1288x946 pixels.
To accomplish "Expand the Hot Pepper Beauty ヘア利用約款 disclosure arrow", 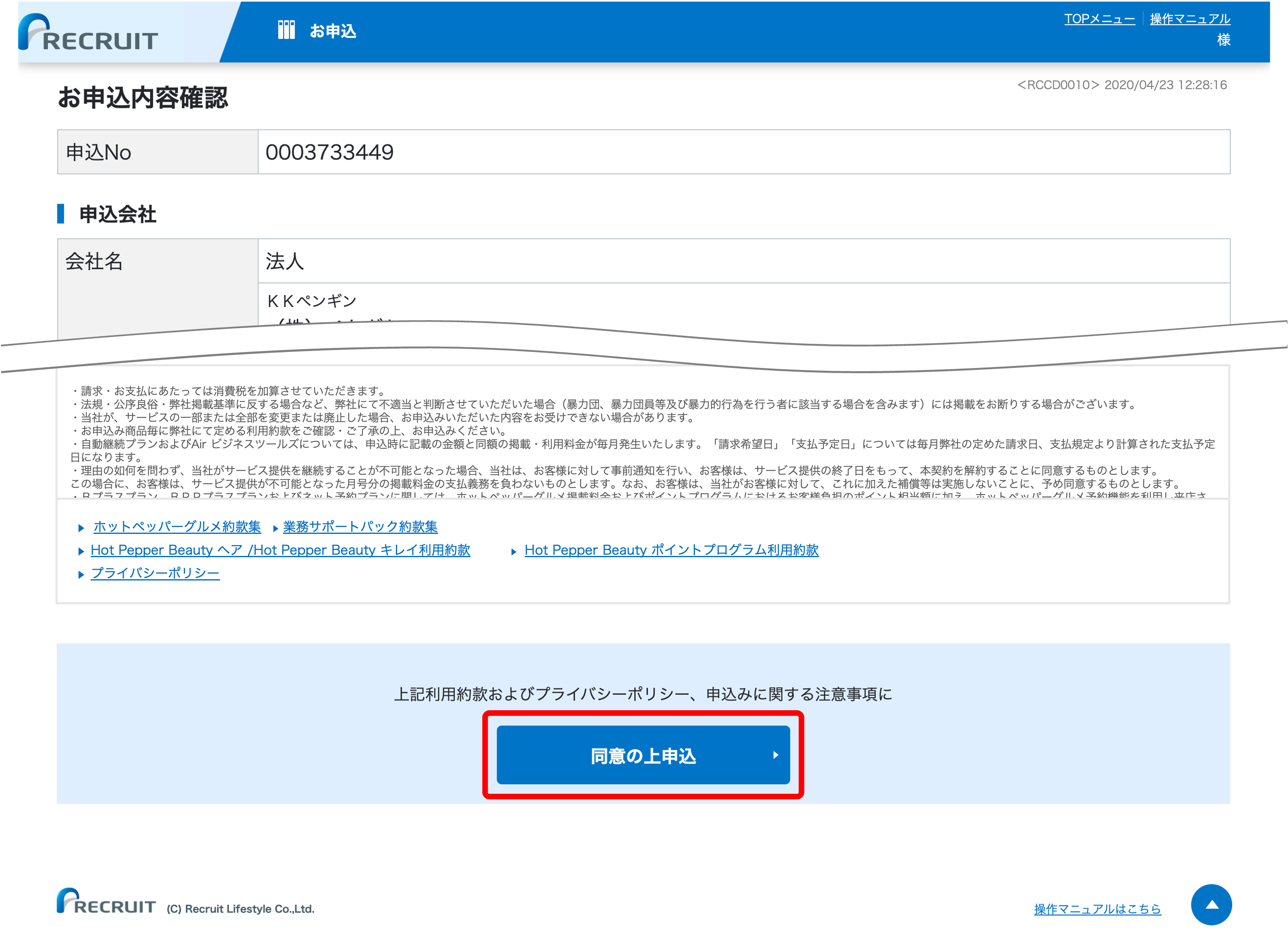I will coord(81,550).
